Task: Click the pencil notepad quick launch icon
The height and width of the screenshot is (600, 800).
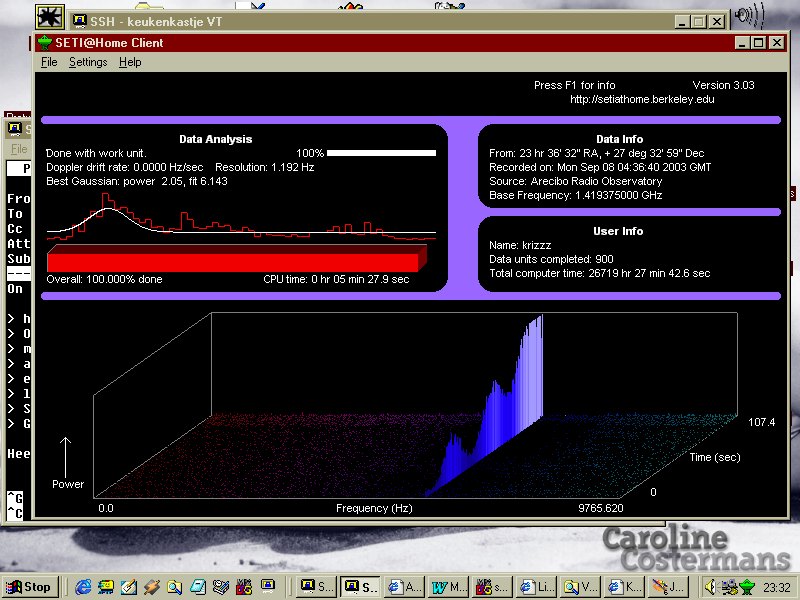Action: click(129, 587)
